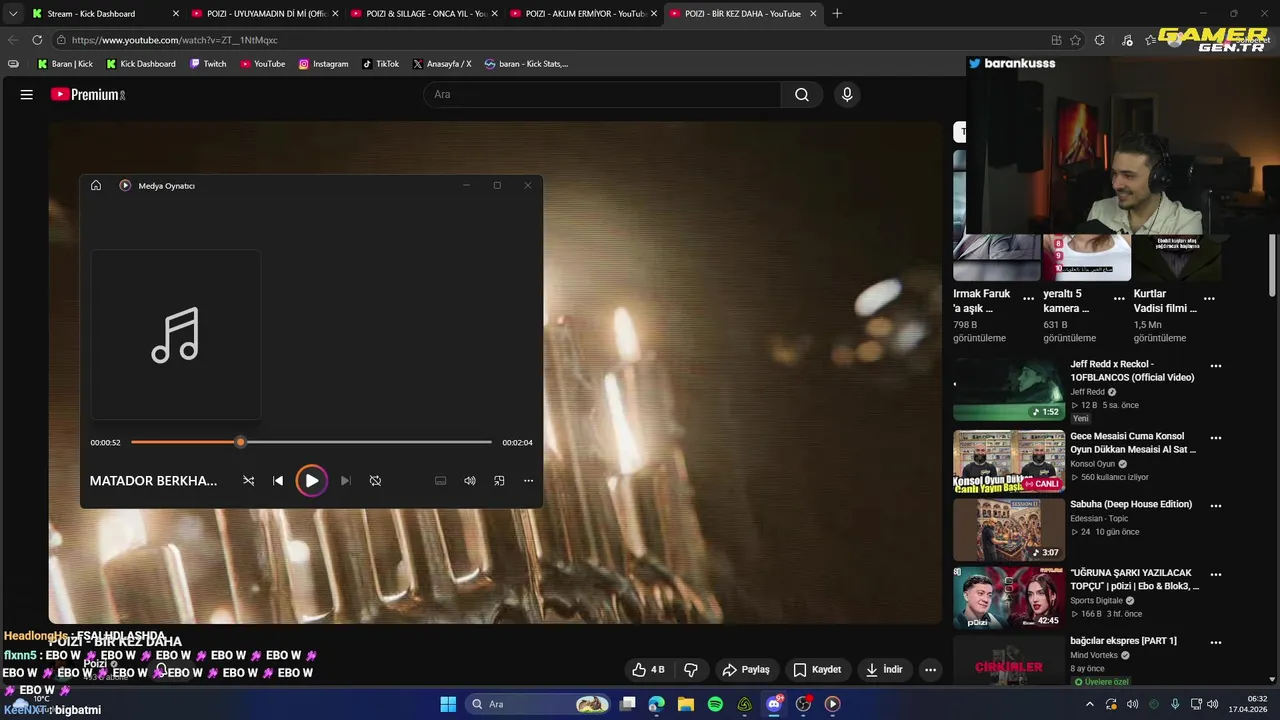Click the YouTube Premium logo

pyautogui.click(x=88, y=94)
